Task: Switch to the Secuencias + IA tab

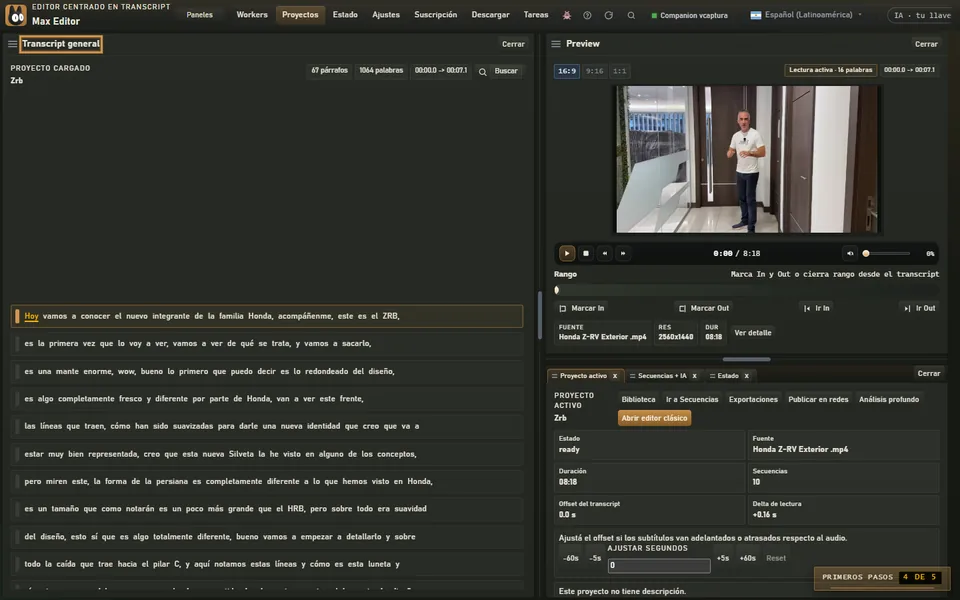Action: (662, 376)
